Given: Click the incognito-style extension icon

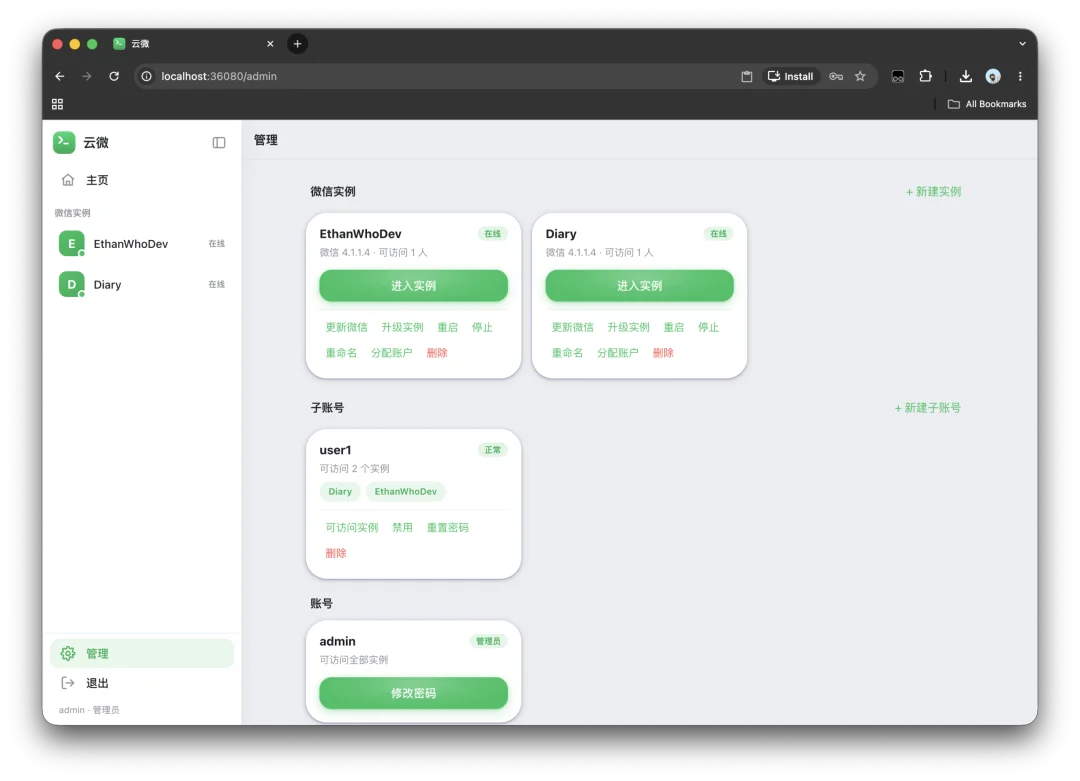Looking at the screenshot, I should point(897,76).
